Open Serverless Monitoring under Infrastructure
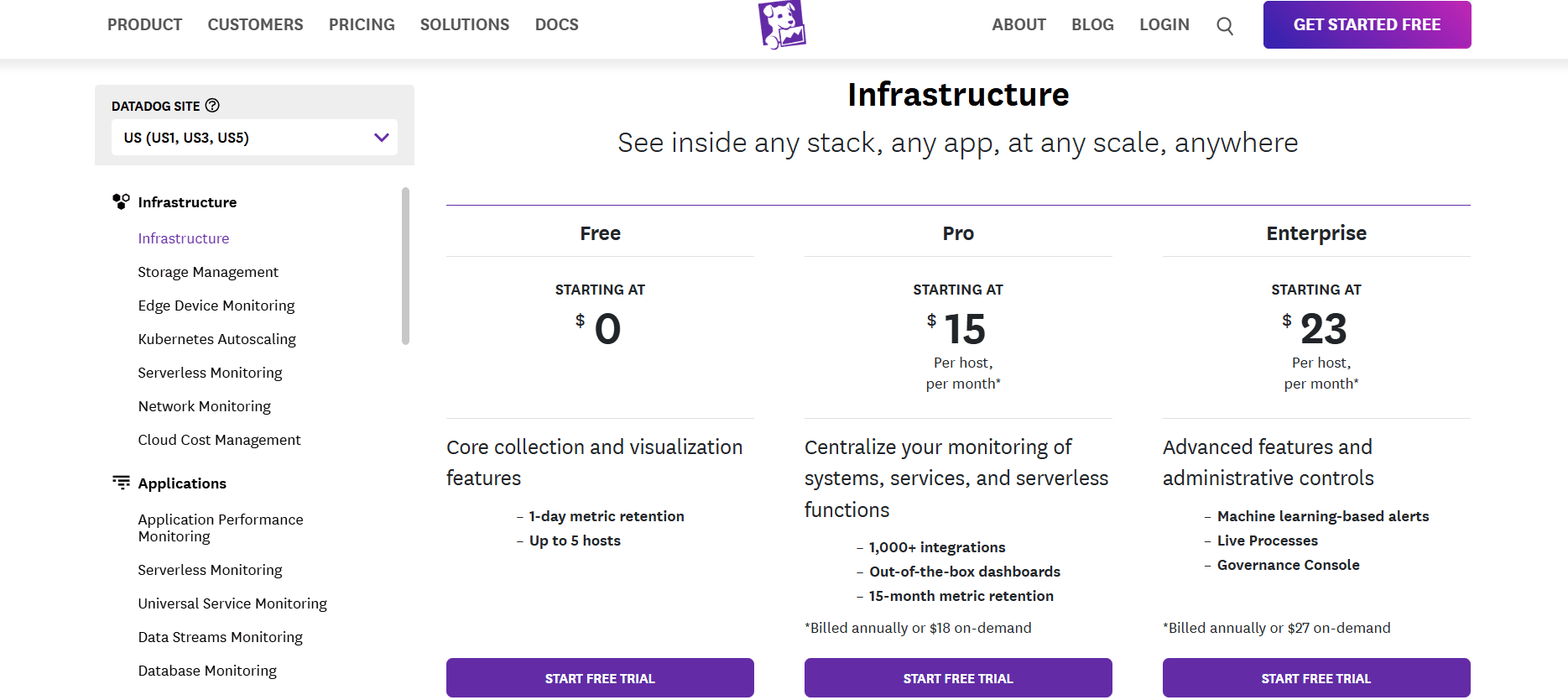 pos(210,373)
